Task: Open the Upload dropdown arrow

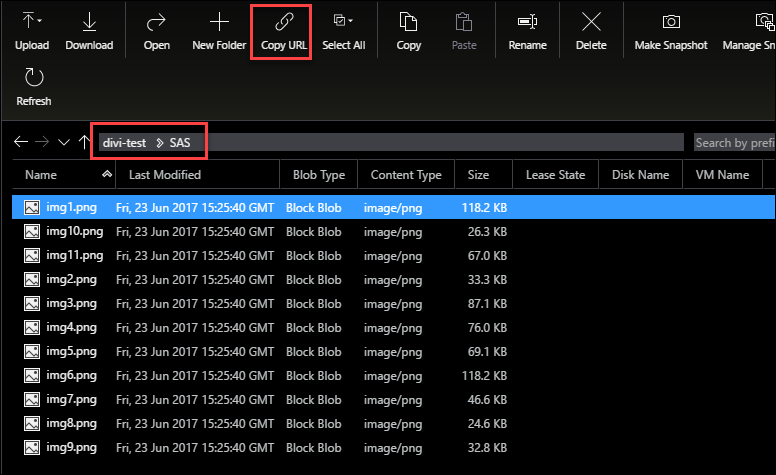Action: (x=40, y=21)
